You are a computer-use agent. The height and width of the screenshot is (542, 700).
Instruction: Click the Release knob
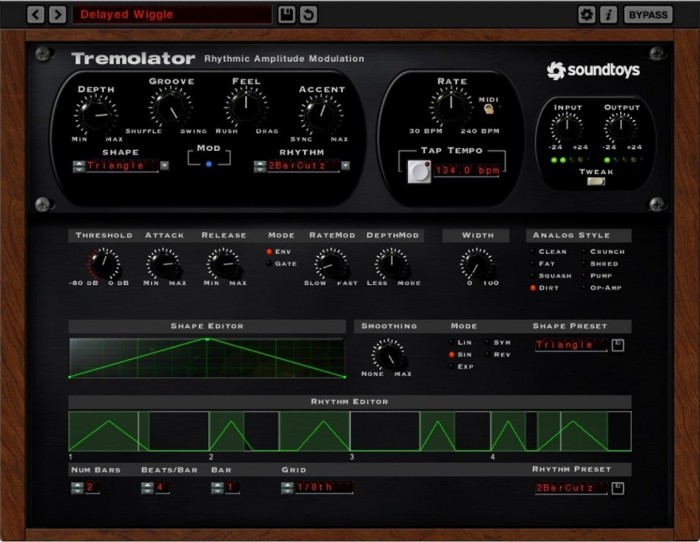(x=224, y=264)
